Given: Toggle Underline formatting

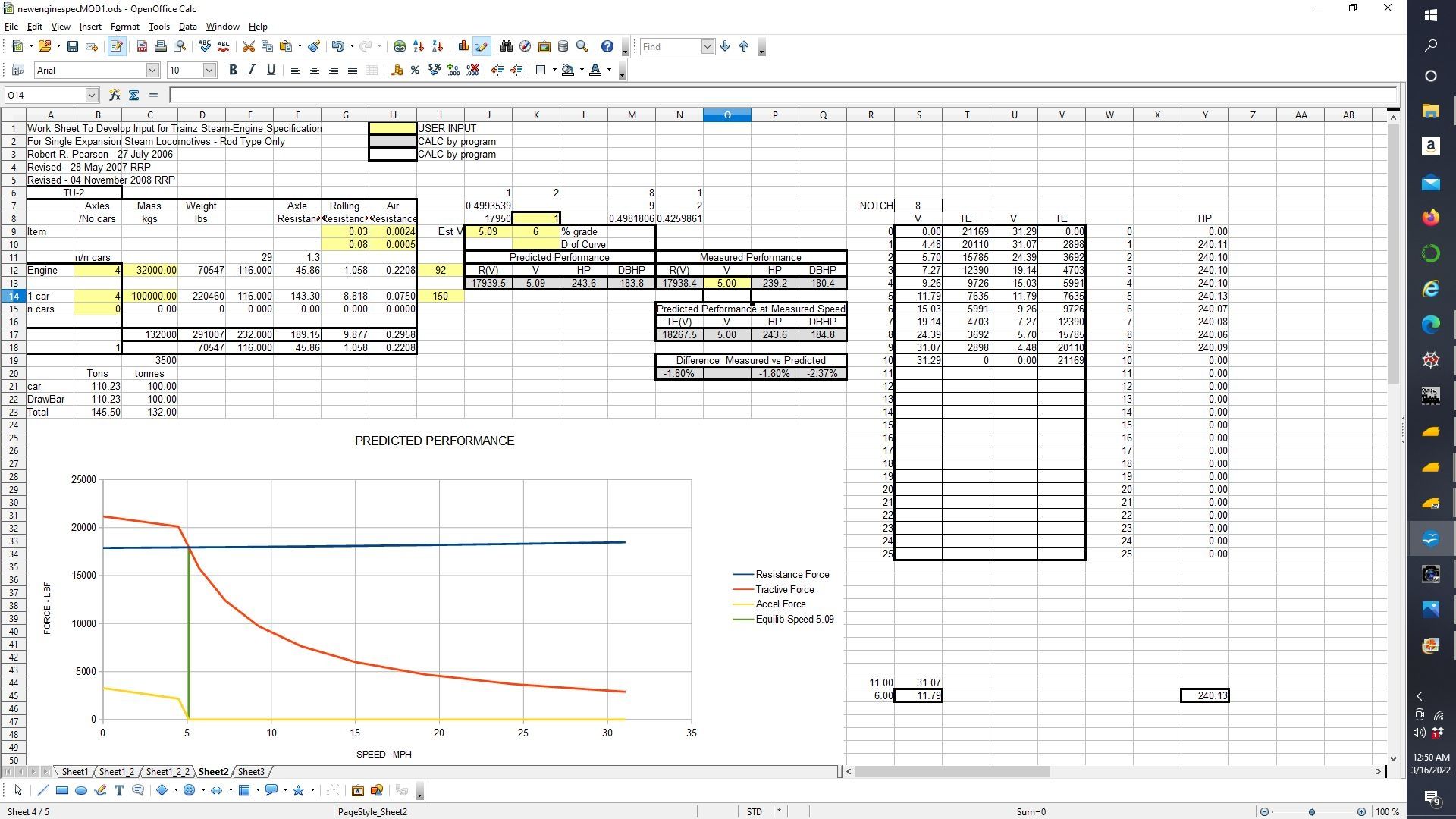Looking at the screenshot, I should coord(271,71).
